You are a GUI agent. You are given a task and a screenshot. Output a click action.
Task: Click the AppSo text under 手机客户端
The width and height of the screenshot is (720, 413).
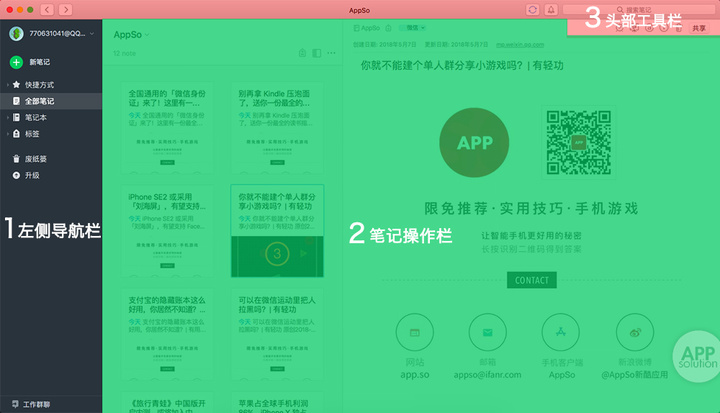tap(562, 374)
